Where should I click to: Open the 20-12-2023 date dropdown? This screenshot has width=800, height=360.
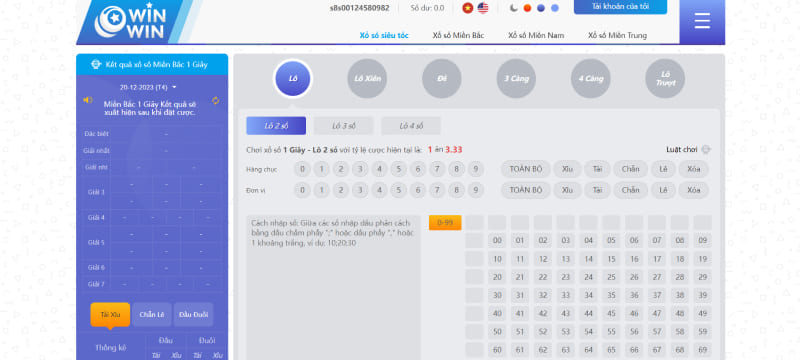(148, 87)
